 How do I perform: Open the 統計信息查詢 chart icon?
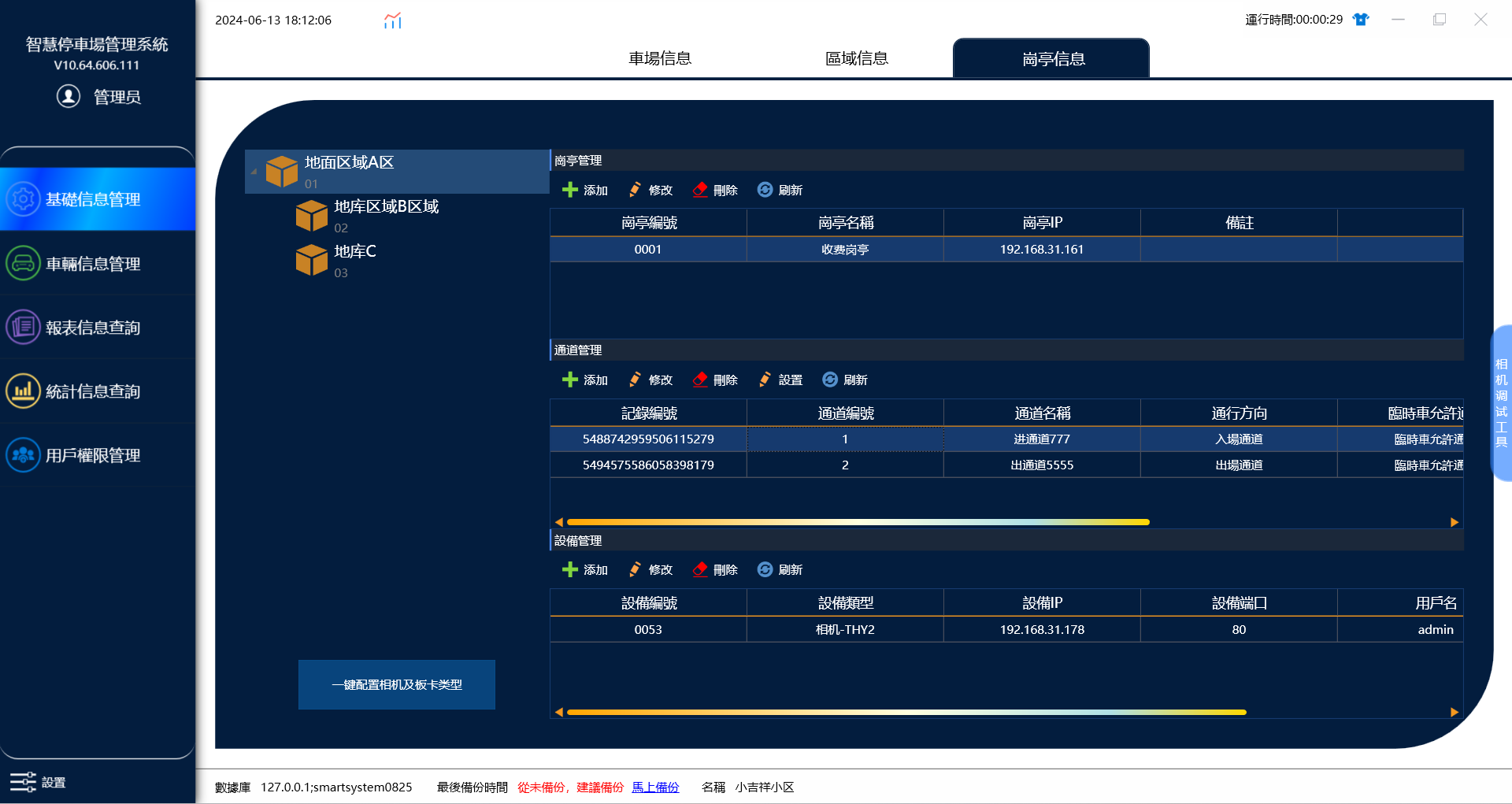tap(23, 391)
